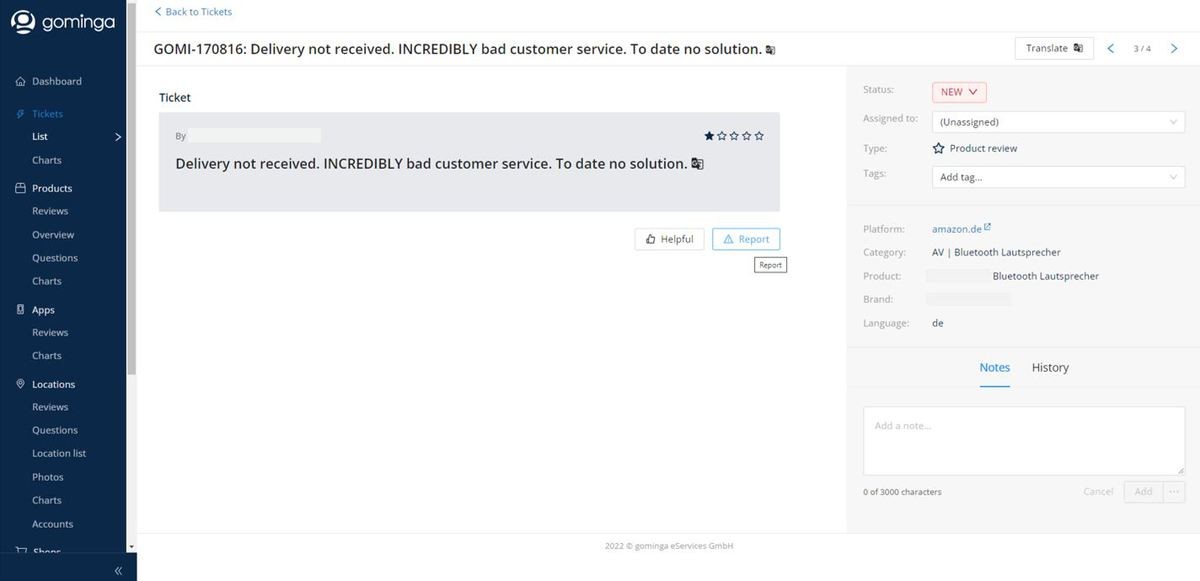Click the Add a note text field

pyautogui.click(x=1023, y=440)
